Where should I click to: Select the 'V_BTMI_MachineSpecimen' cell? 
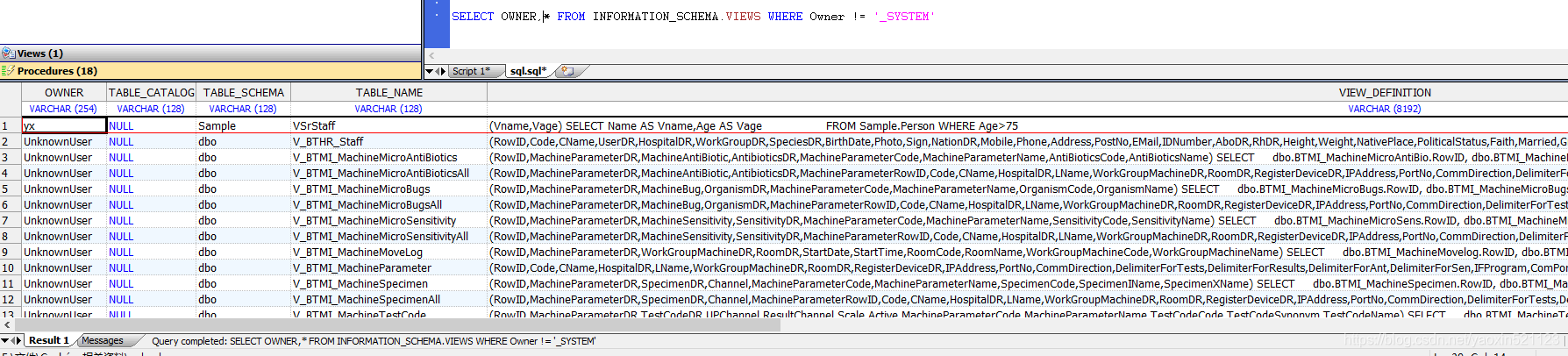(x=388, y=283)
